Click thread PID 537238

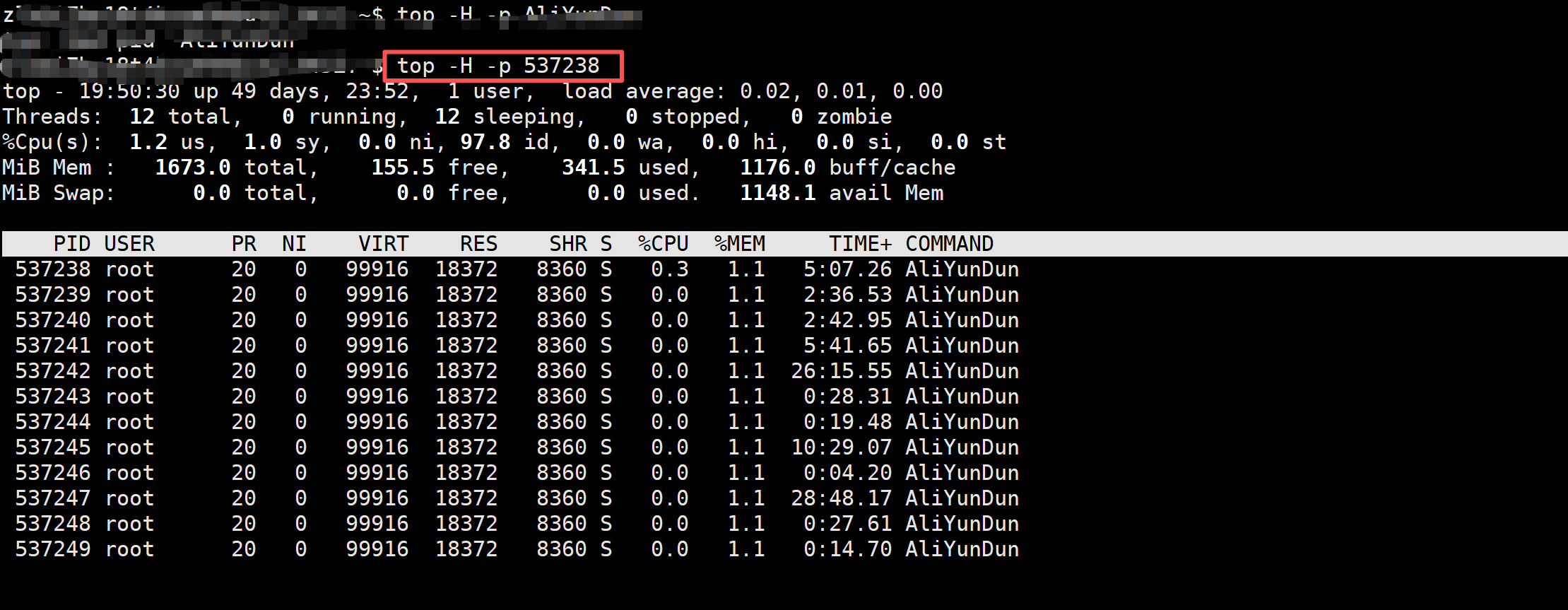[53, 269]
